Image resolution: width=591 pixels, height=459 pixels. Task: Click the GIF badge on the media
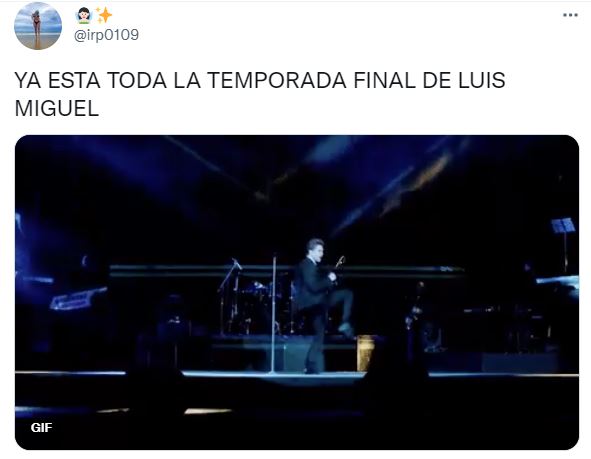point(41,427)
